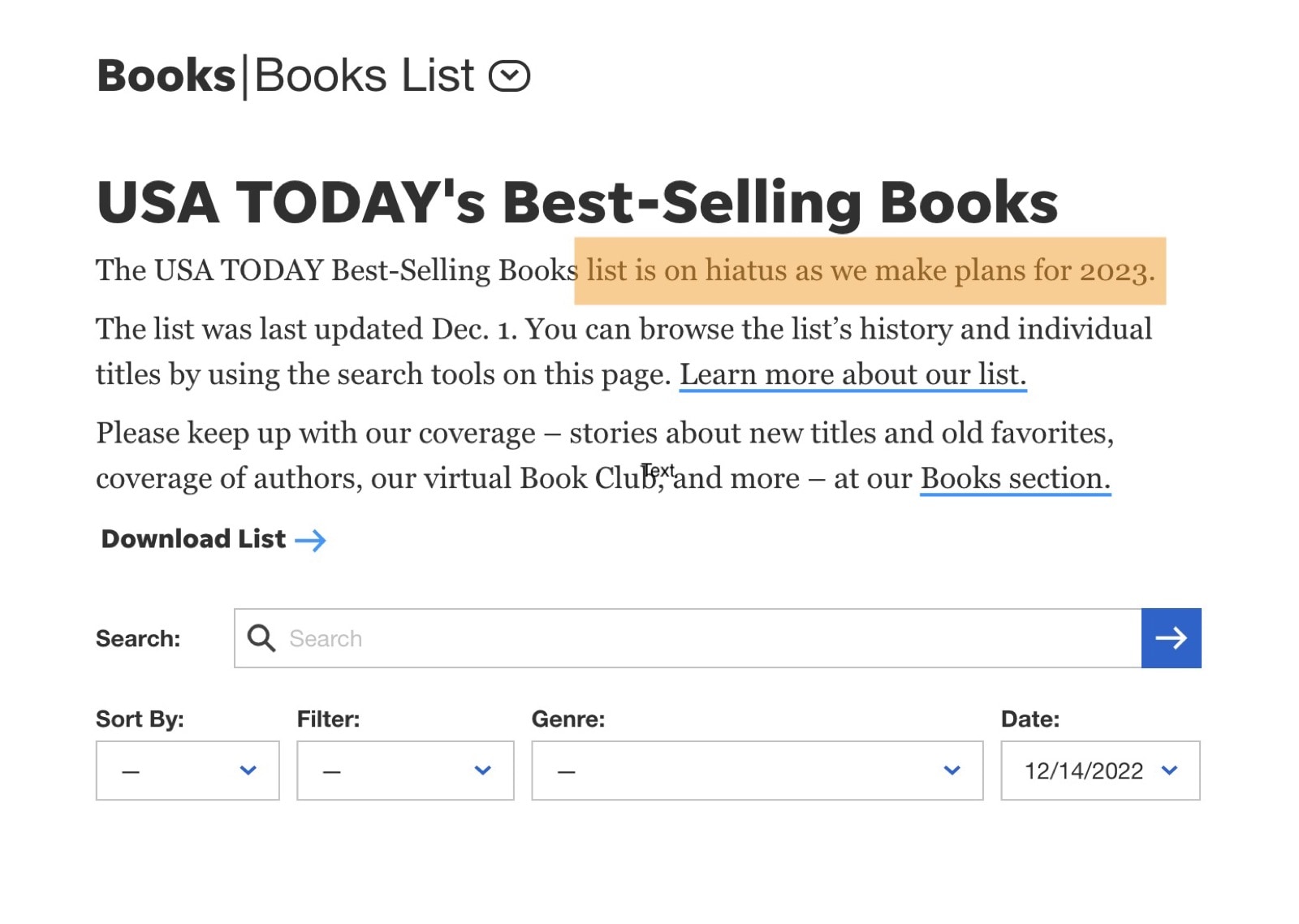Click the Date chevron arrow
The image size is (1299, 924).
(x=1170, y=771)
